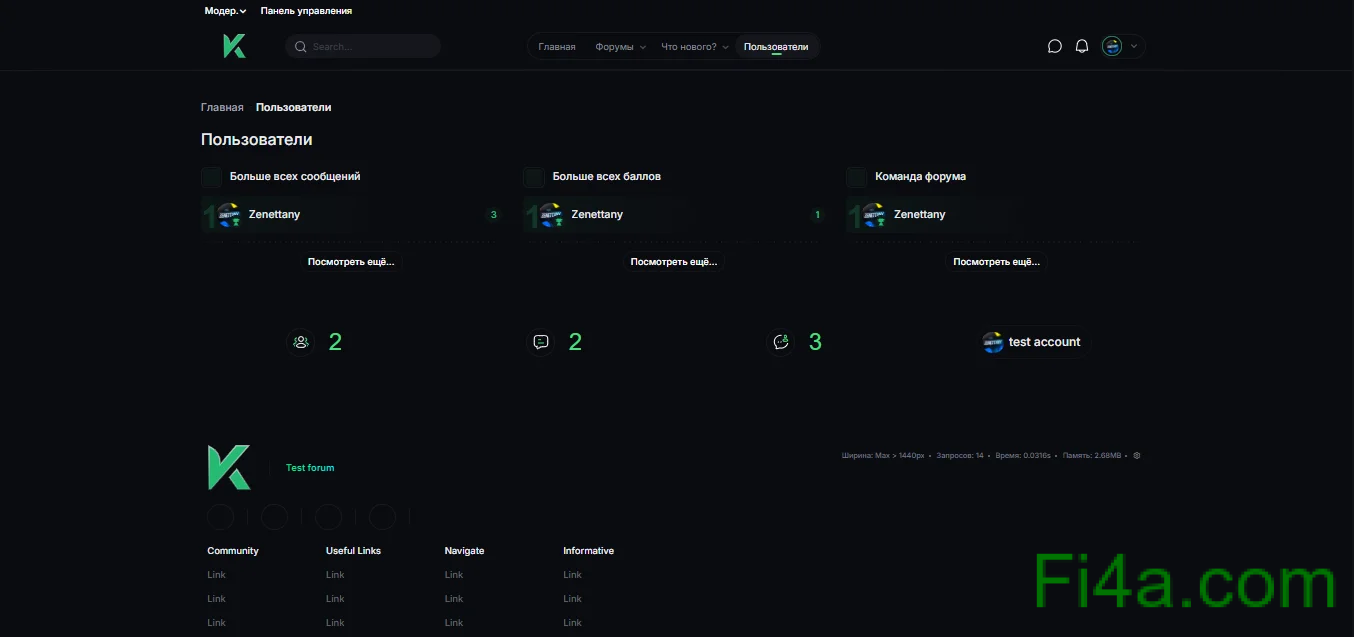Expand the Модер. dropdown menu
The height and width of the screenshot is (637, 1354).
click(x=225, y=11)
